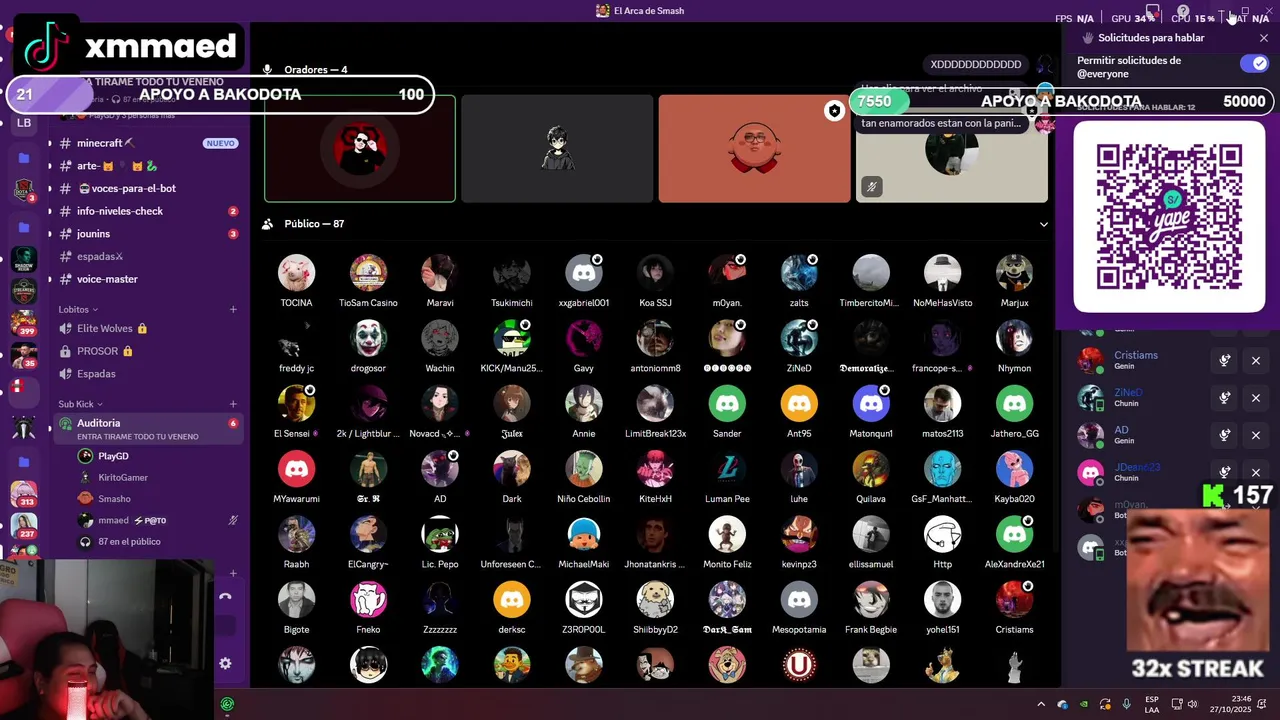Open MYawarumi's red Discord avatar
Viewport: 1280px width, 720px height.
pos(296,469)
